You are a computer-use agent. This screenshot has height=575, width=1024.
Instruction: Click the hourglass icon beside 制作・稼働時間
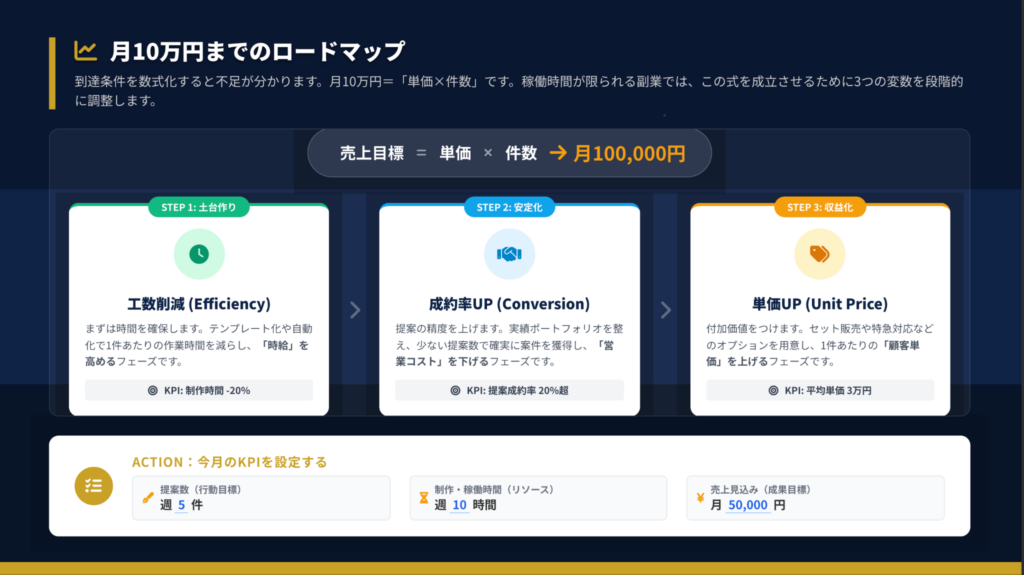pyautogui.click(x=424, y=496)
